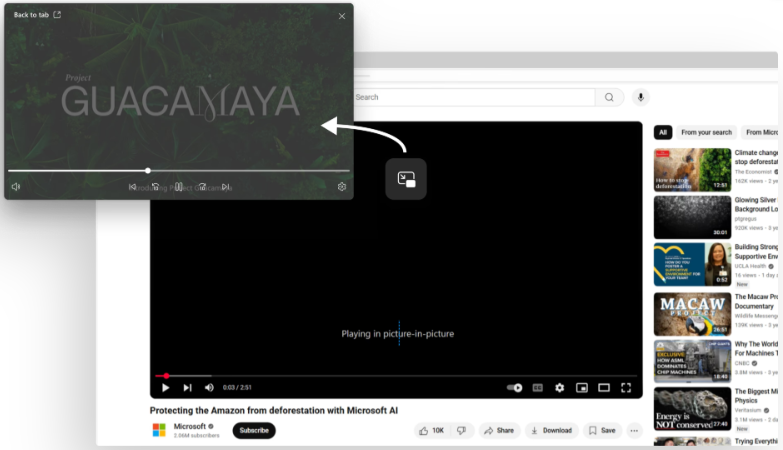This screenshot has height=450, width=783.
Task: Click the Share button
Action: click(499, 431)
